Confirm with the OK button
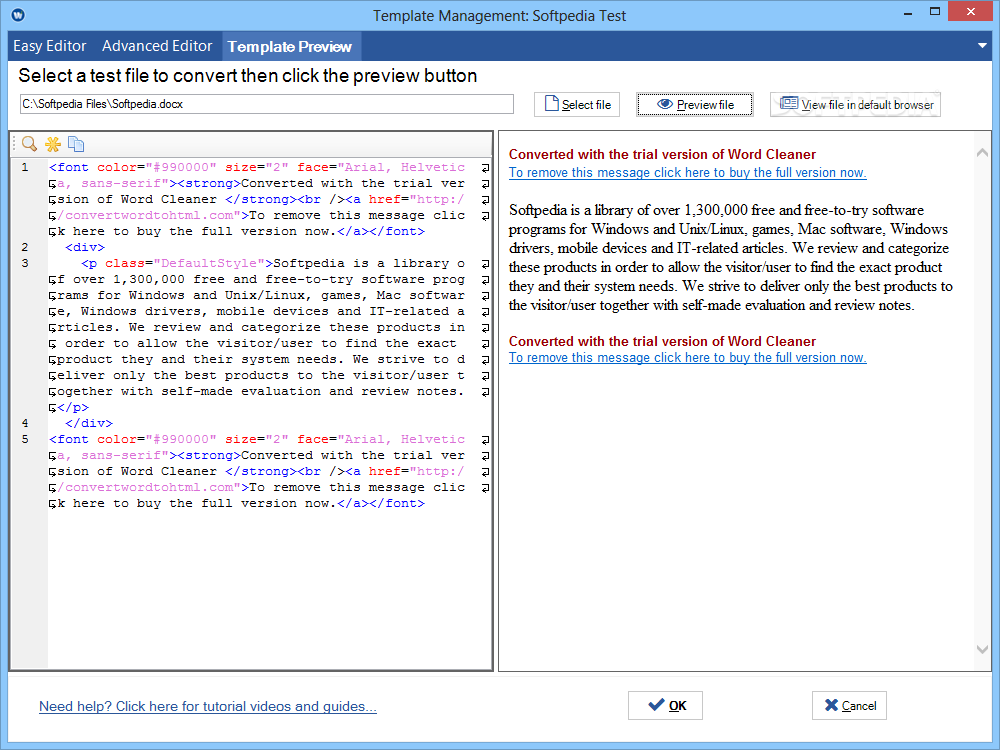This screenshot has width=1000, height=750. tap(665, 705)
